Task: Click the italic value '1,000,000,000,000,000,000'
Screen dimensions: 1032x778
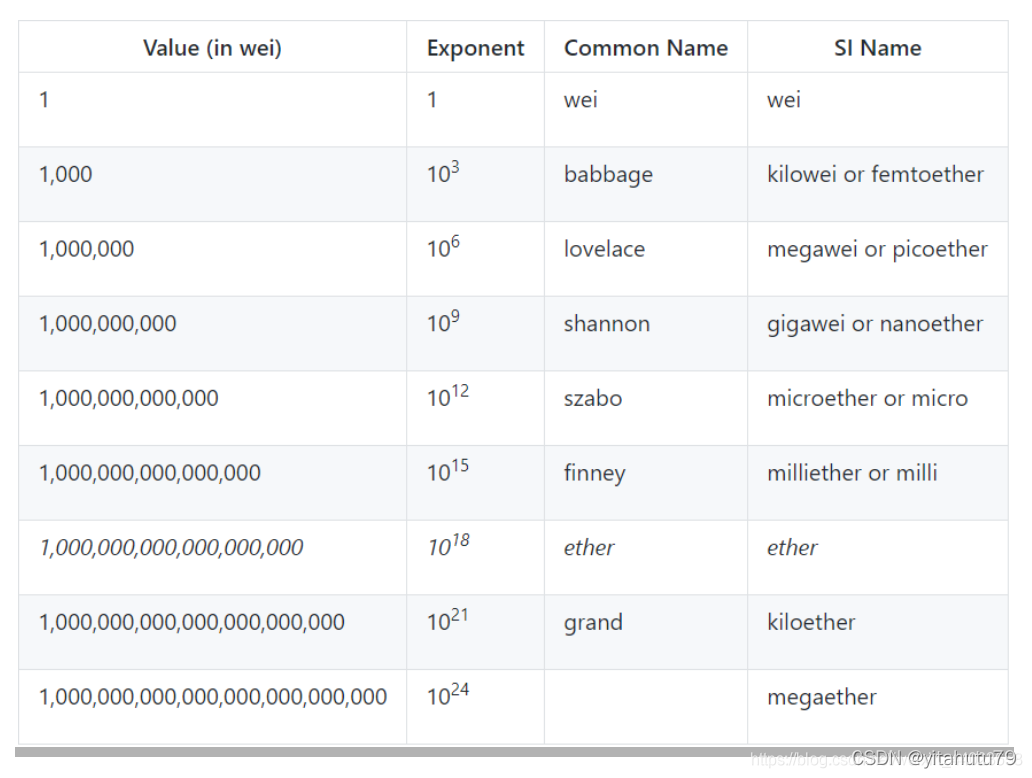Action: tap(171, 547)
